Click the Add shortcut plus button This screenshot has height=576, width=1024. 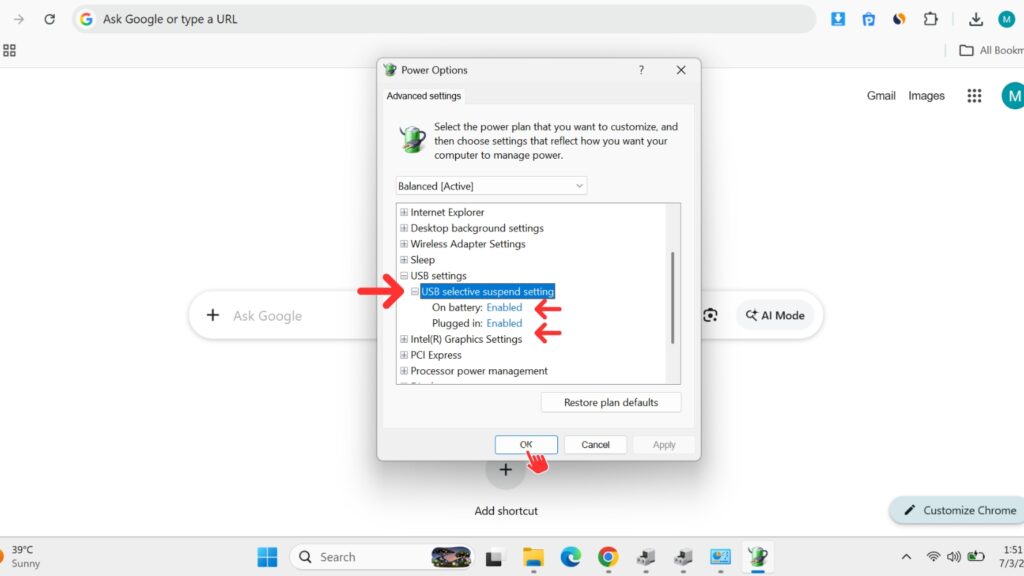(505, 470)
